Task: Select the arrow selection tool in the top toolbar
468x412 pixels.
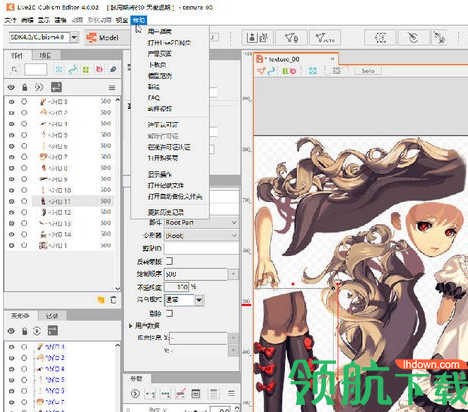Action: (291, 38)
